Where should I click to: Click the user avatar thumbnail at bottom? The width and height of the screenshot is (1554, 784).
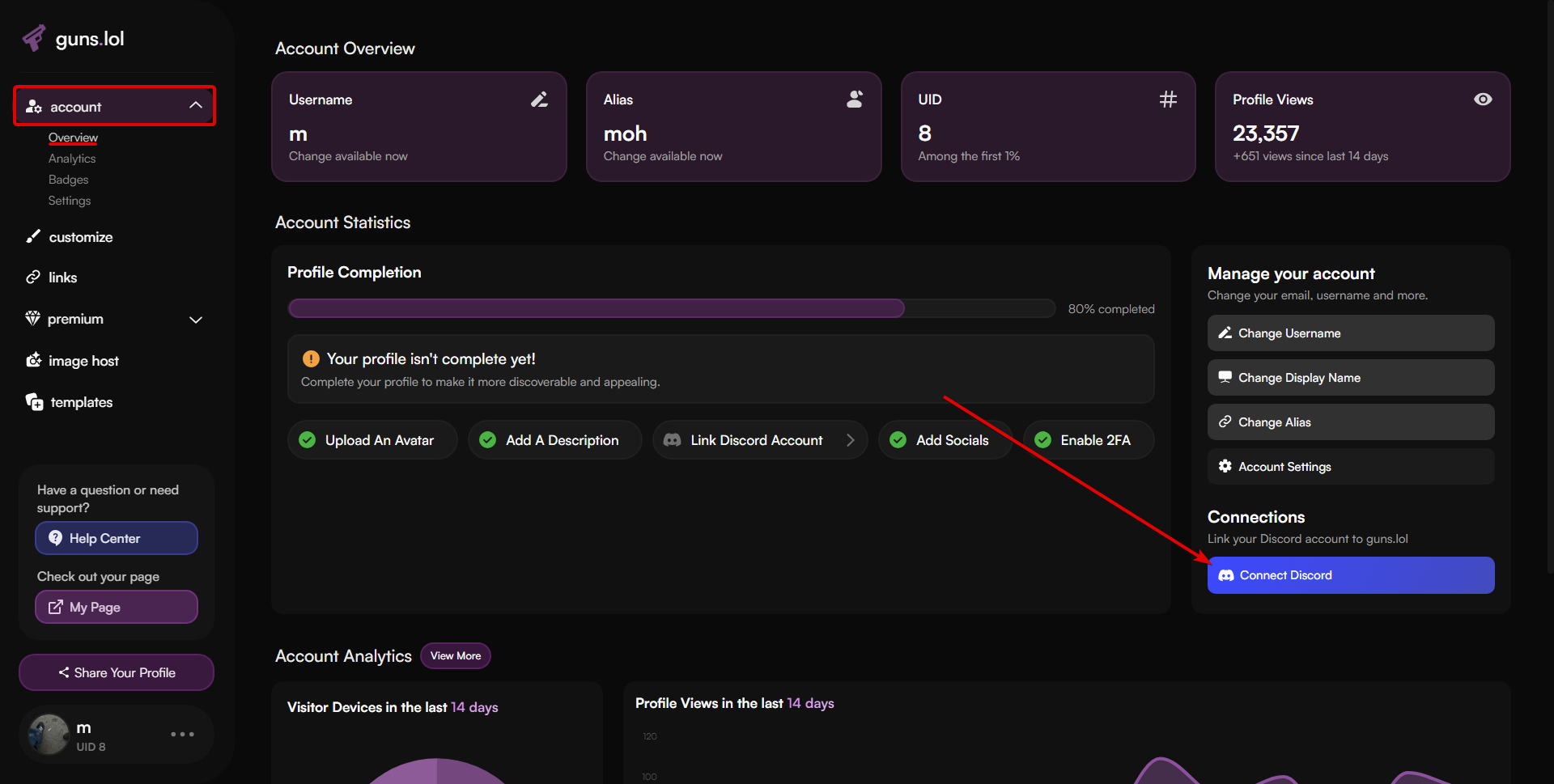click(x=49, y=735)
